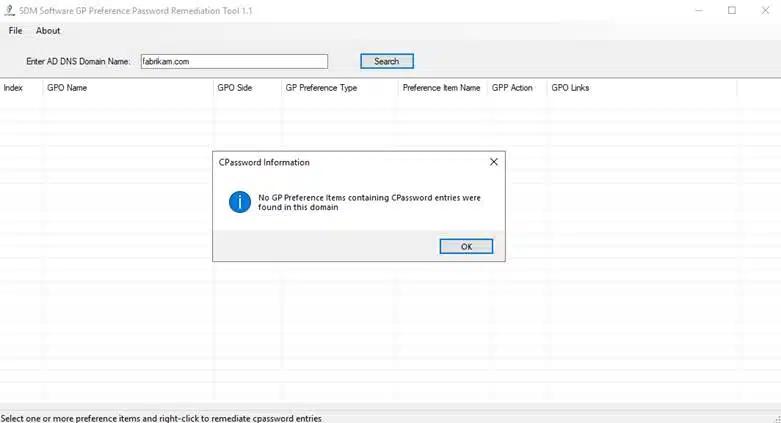Image resolution: width=781 pixels, height=423 pixels.
Task: Minimize the Remediation Tool window
Action: (699, 10)
